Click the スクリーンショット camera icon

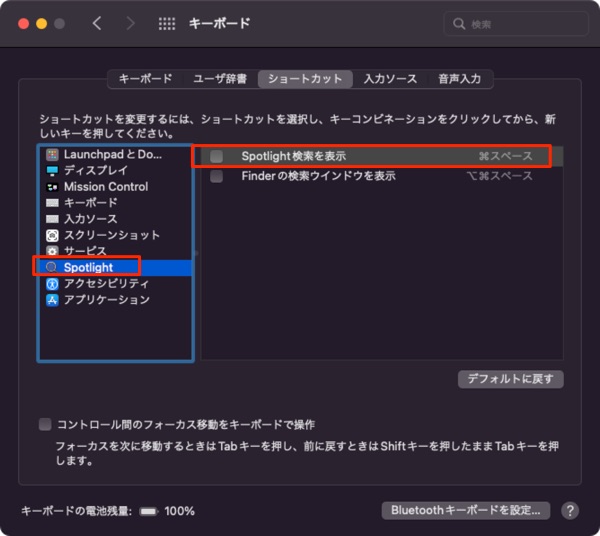(52, 235)
